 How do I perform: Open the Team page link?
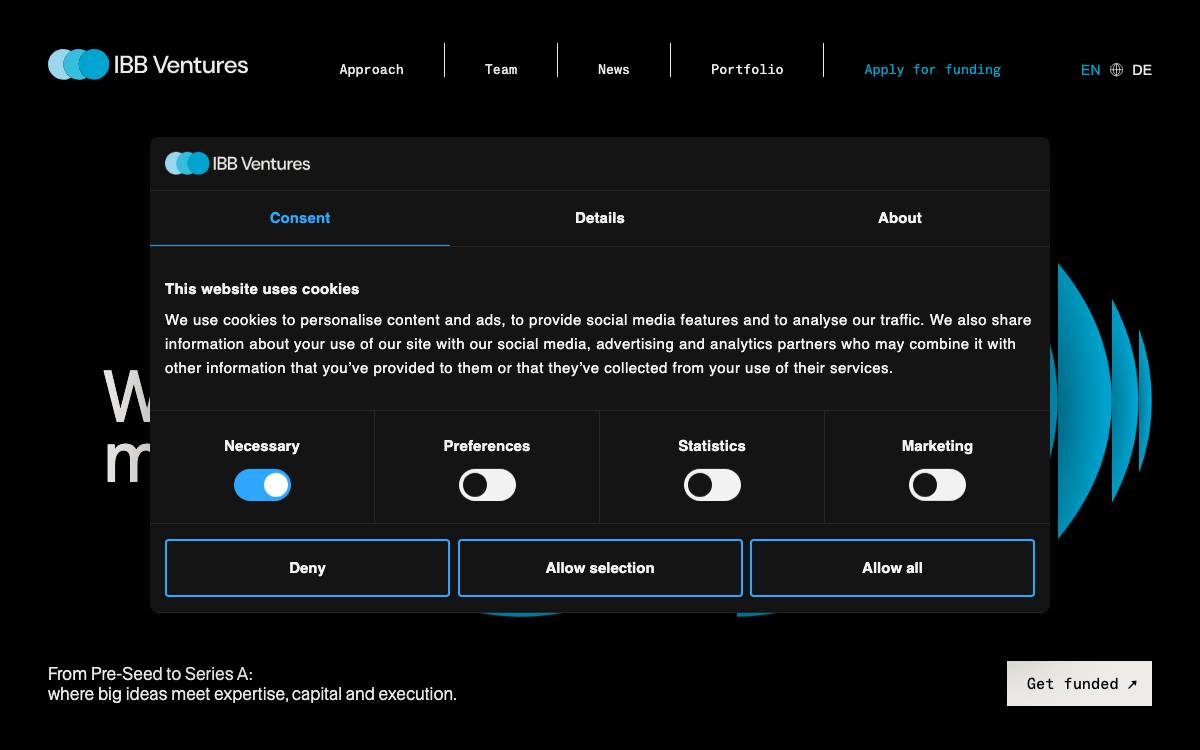click(501, 70)
